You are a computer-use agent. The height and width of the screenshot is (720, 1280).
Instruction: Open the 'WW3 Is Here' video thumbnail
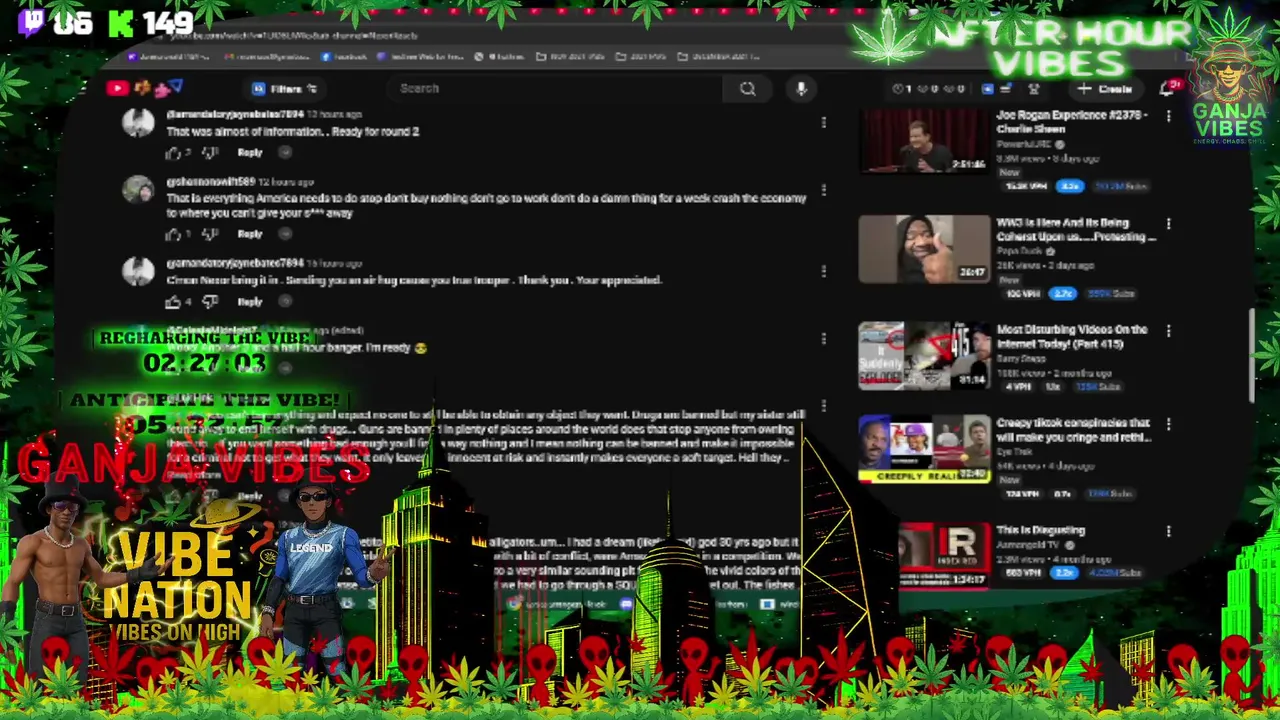(924, 249)
